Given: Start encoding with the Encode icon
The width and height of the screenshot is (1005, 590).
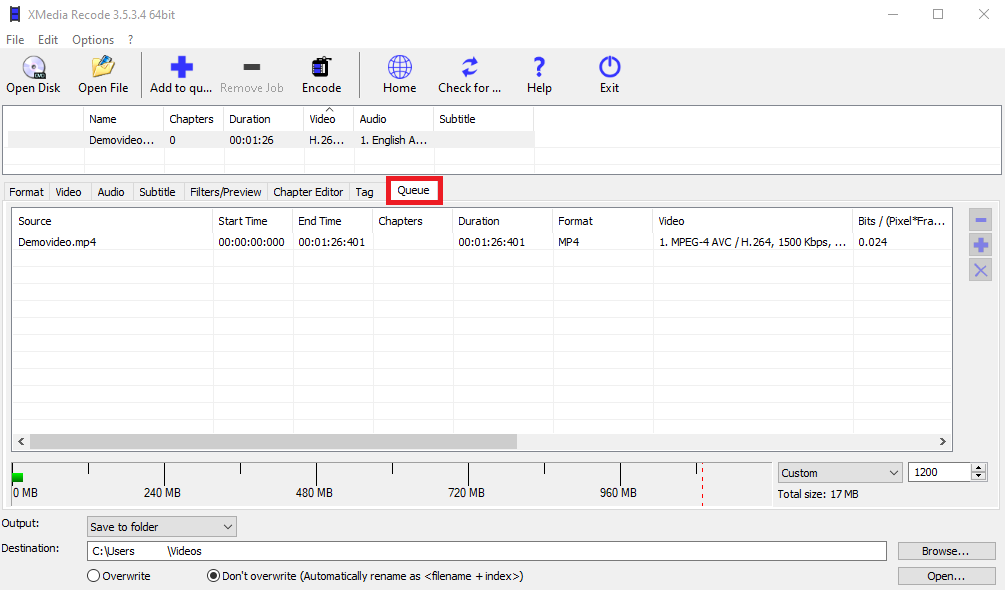Looking at the screenshot, I should coord(321,68).
